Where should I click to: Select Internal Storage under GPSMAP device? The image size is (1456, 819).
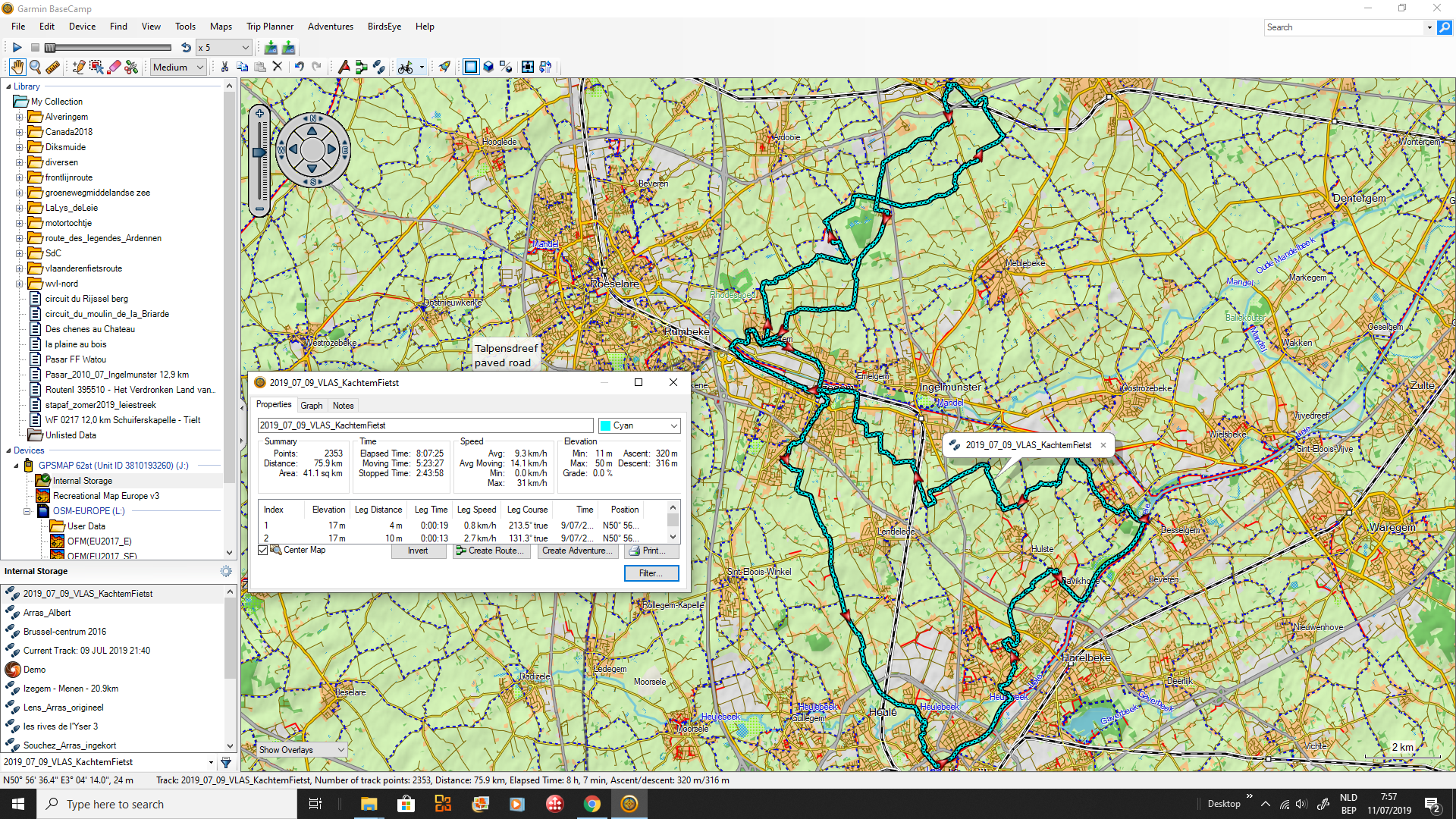[83, 481]
